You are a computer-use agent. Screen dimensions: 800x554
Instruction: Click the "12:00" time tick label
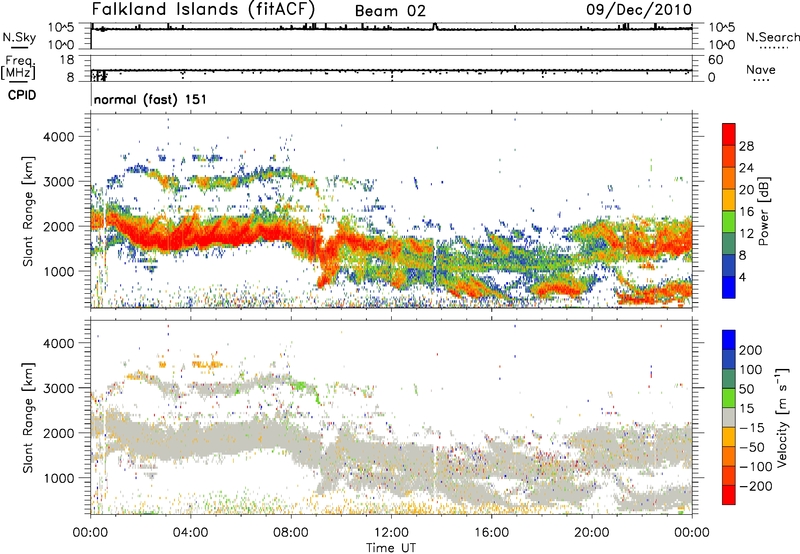391,533
